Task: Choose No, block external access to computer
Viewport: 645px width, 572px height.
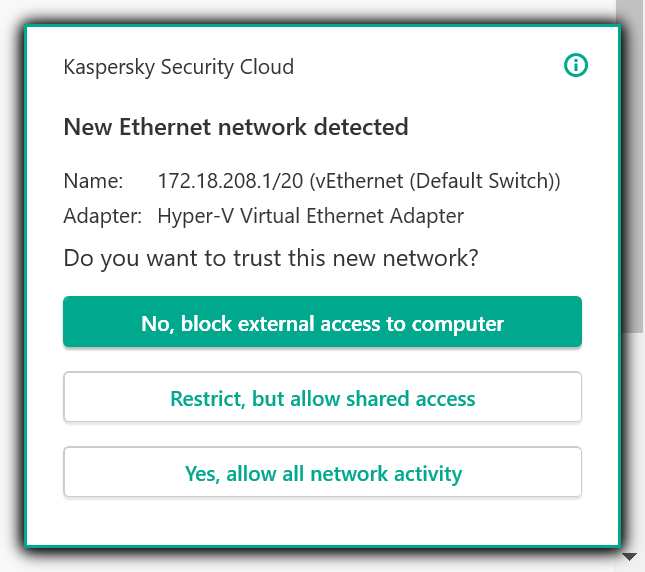Action: pos(322,323)
